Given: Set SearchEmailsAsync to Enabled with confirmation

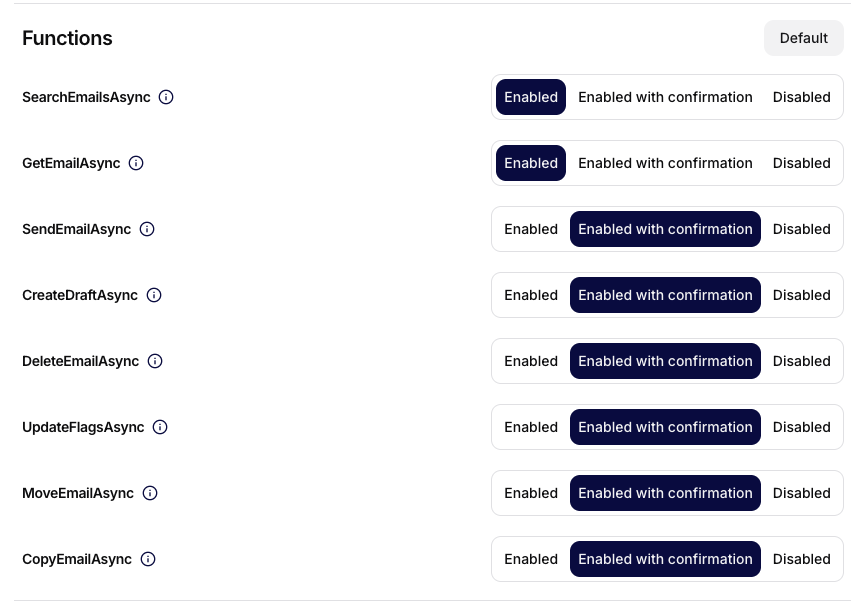Looking at the screenshot, I should (x=665, y=97).
